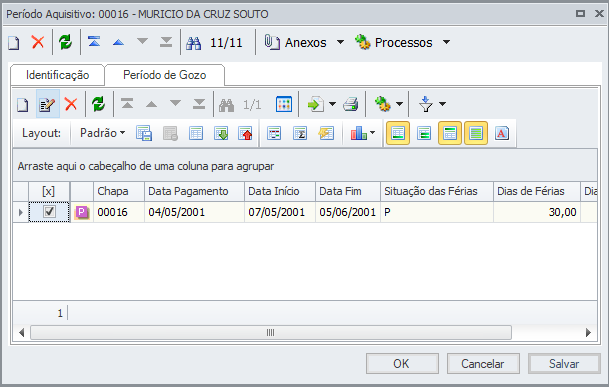
Task: Go to previous record (blue up arrow)
Action: [118, 42]
